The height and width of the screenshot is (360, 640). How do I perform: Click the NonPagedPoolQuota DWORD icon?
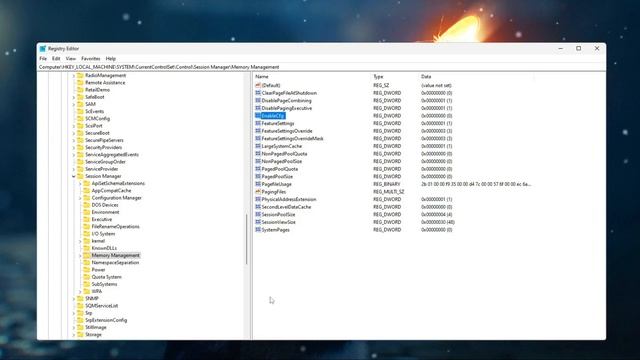pyautogui.click(x=258, y=154)
